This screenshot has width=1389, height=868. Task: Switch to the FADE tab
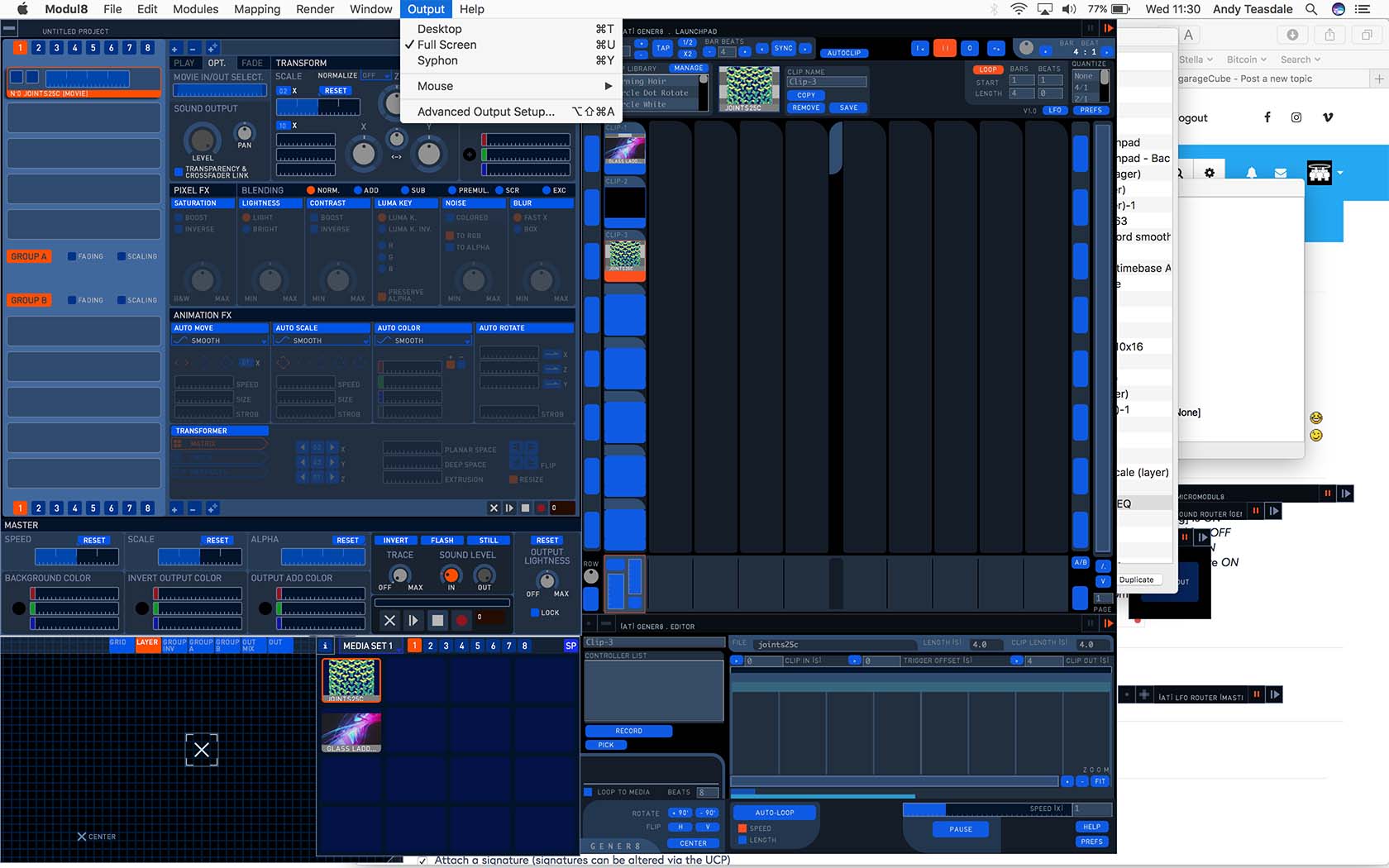[x=251, y=63]
